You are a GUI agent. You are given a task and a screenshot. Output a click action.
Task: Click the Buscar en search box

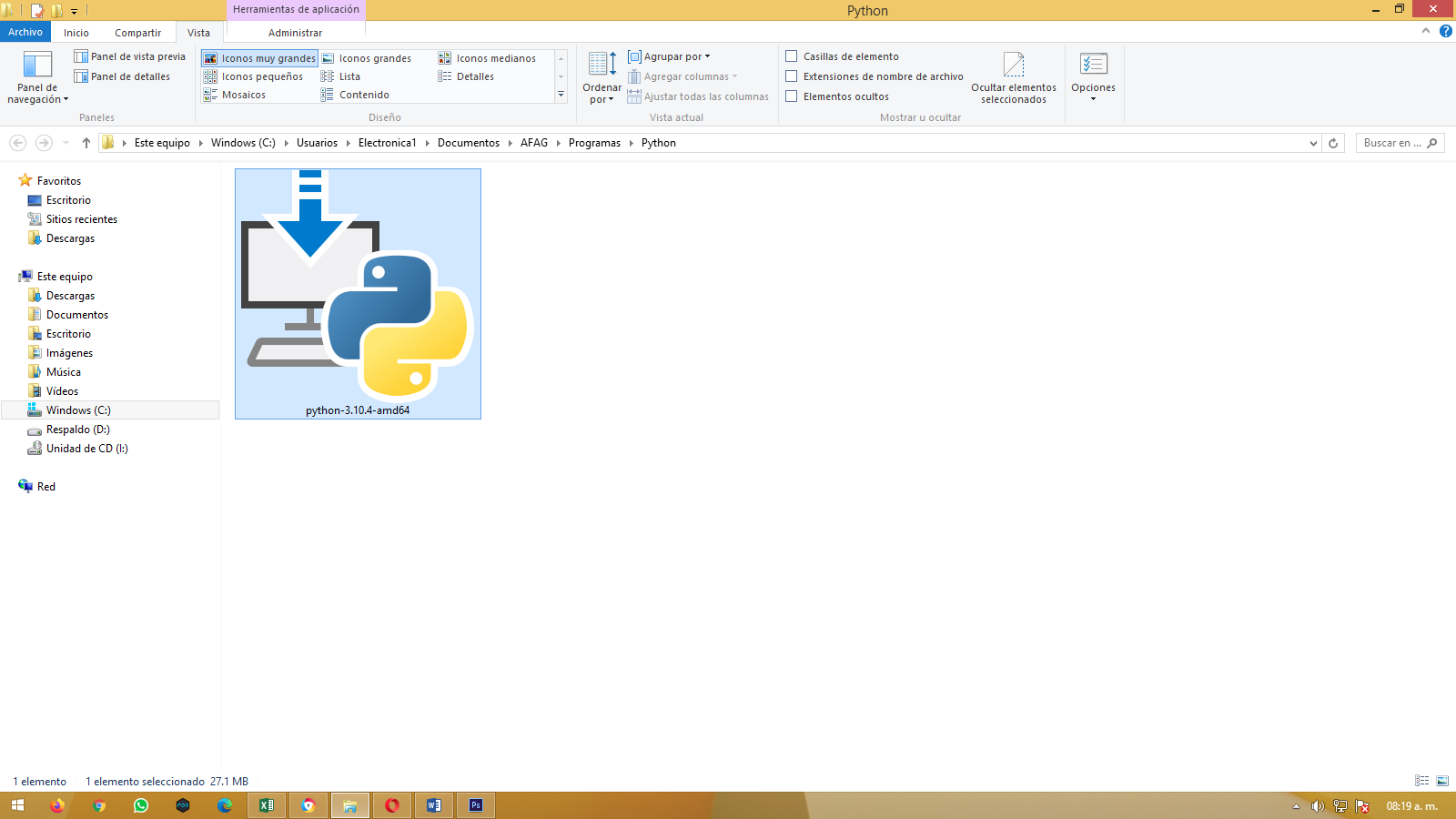click(1400, 143)
